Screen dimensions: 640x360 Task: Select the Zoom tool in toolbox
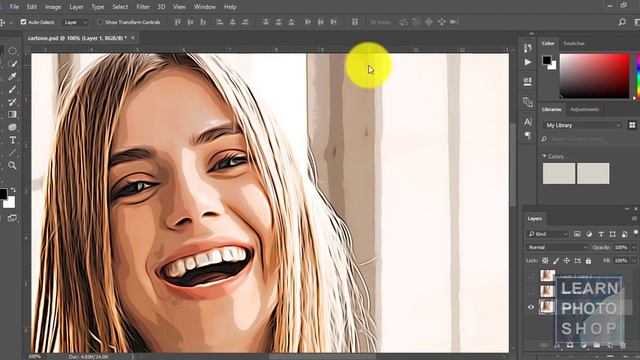(x=12, y=165)
